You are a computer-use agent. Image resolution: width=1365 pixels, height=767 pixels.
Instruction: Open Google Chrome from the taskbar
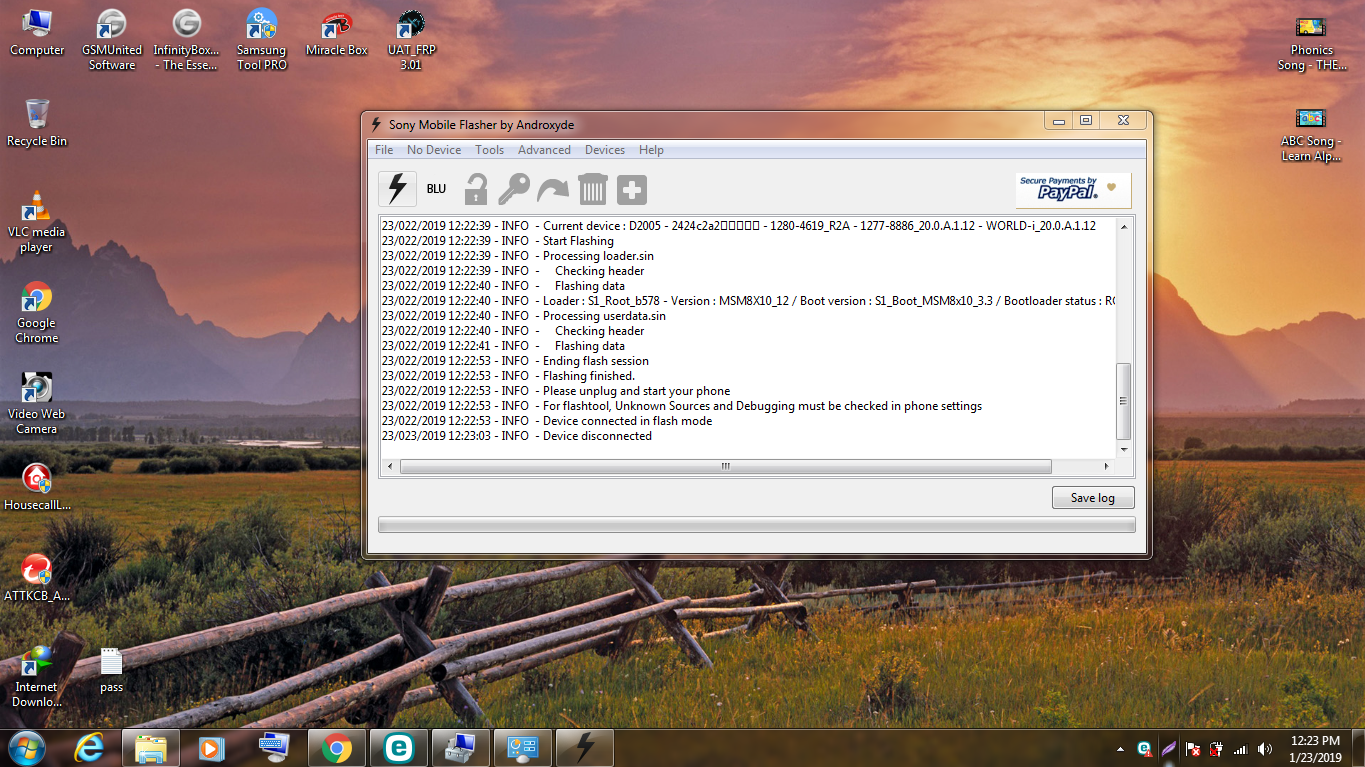pos(337,748)
